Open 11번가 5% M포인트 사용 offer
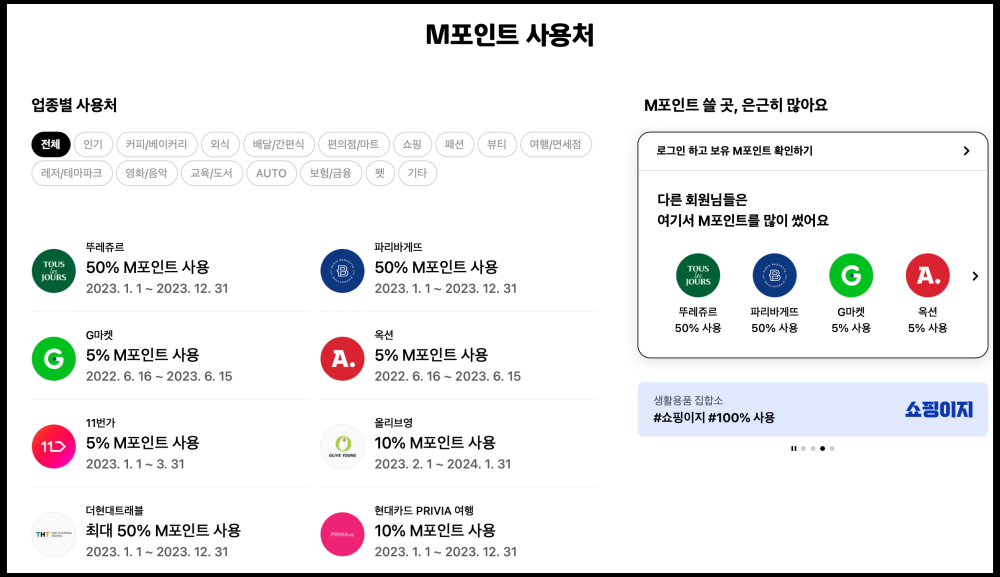The width and height of the screenshot is (1000, 577). click(x=170, y=444)
